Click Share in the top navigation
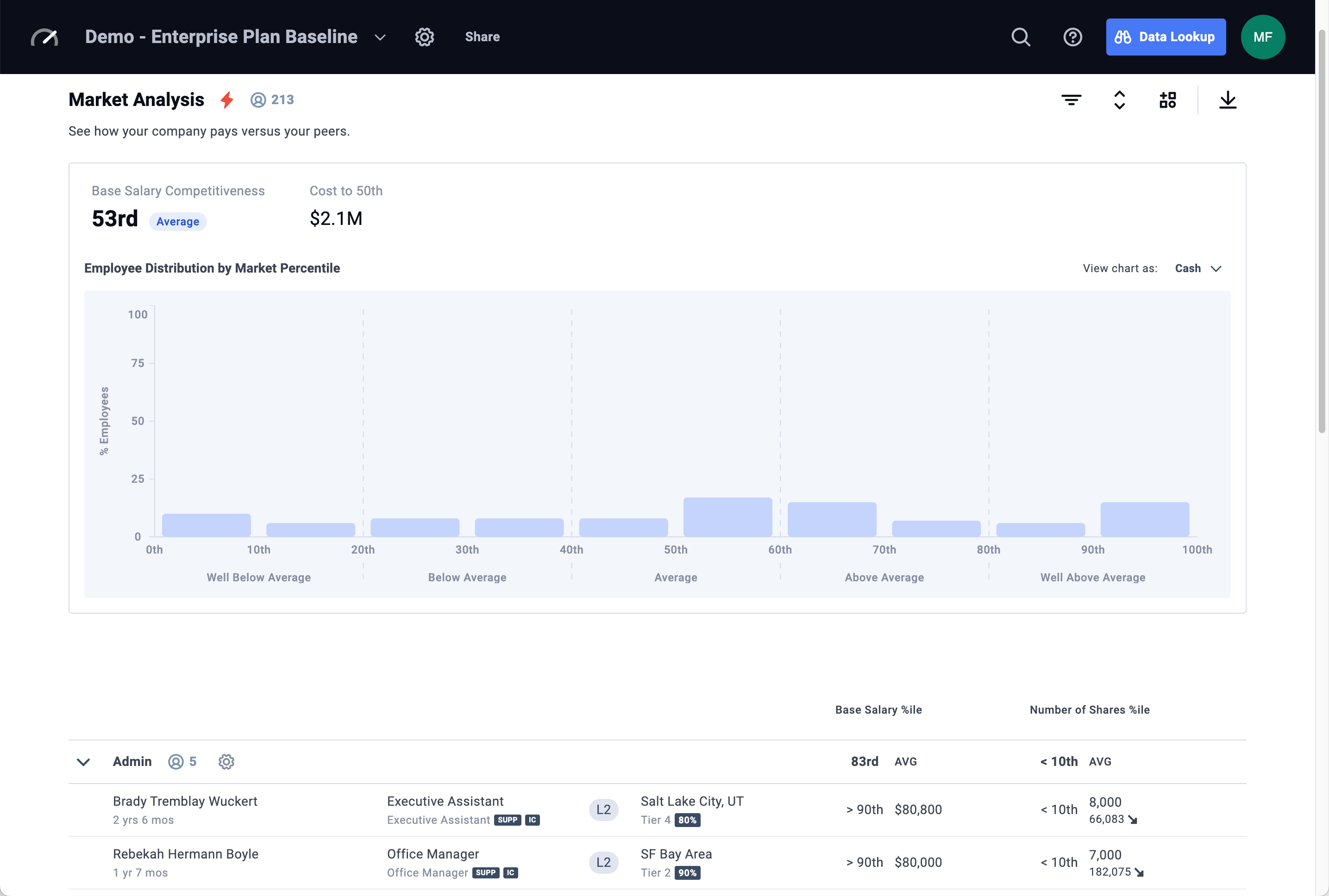Viewport: 1329px width, 896px height. pyautogui.click(x=482, y=37)
